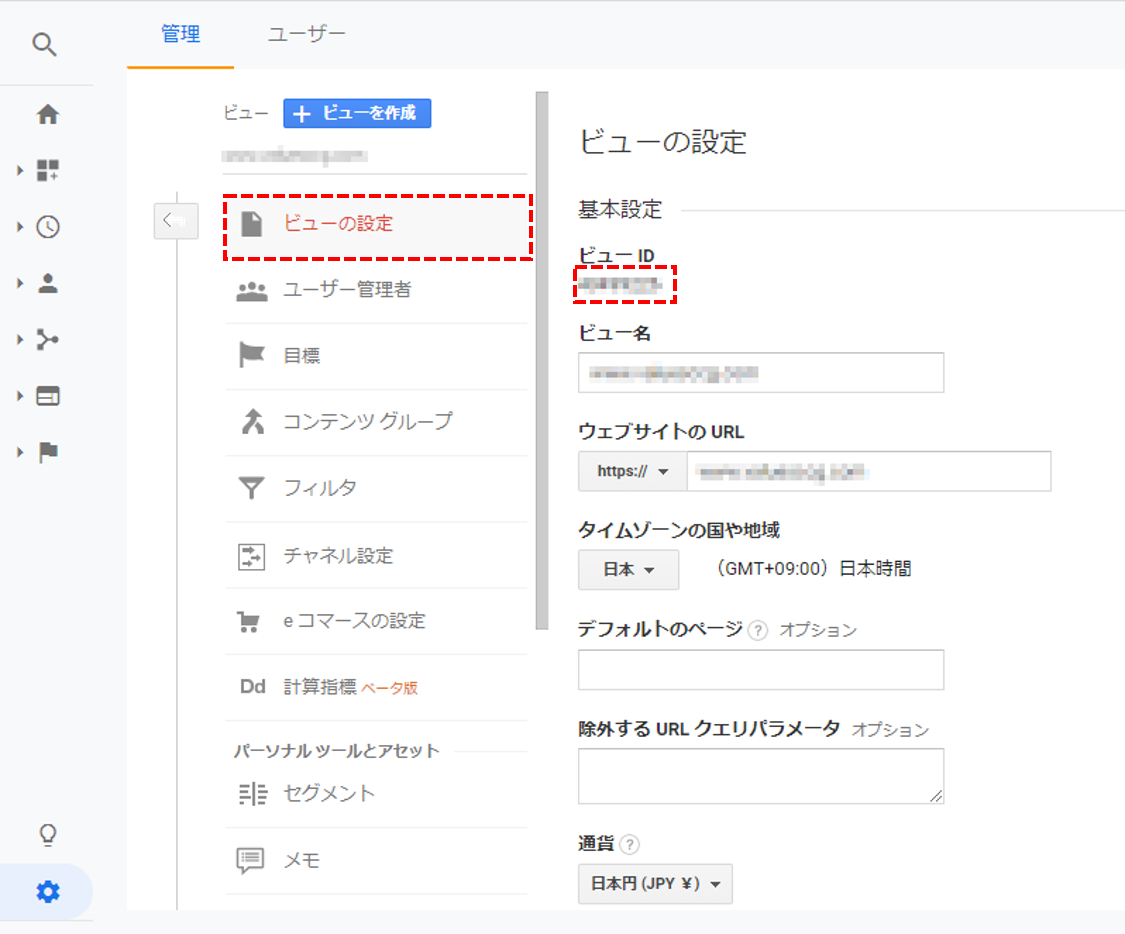Click the lightbulb insights icon
The width and height of the screenshot is (1125, 934).
point(45,835)
